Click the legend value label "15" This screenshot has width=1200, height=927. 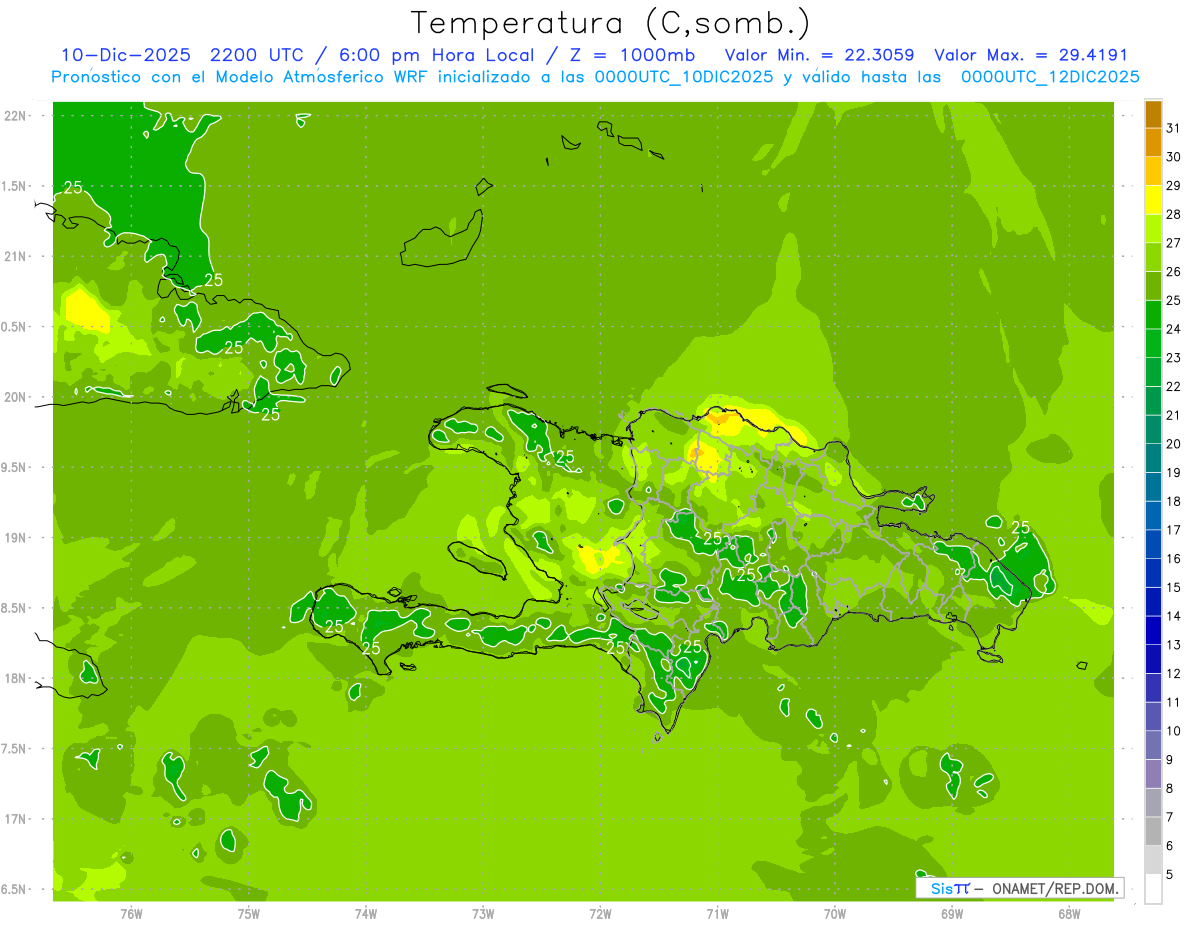click(1174, 587)
